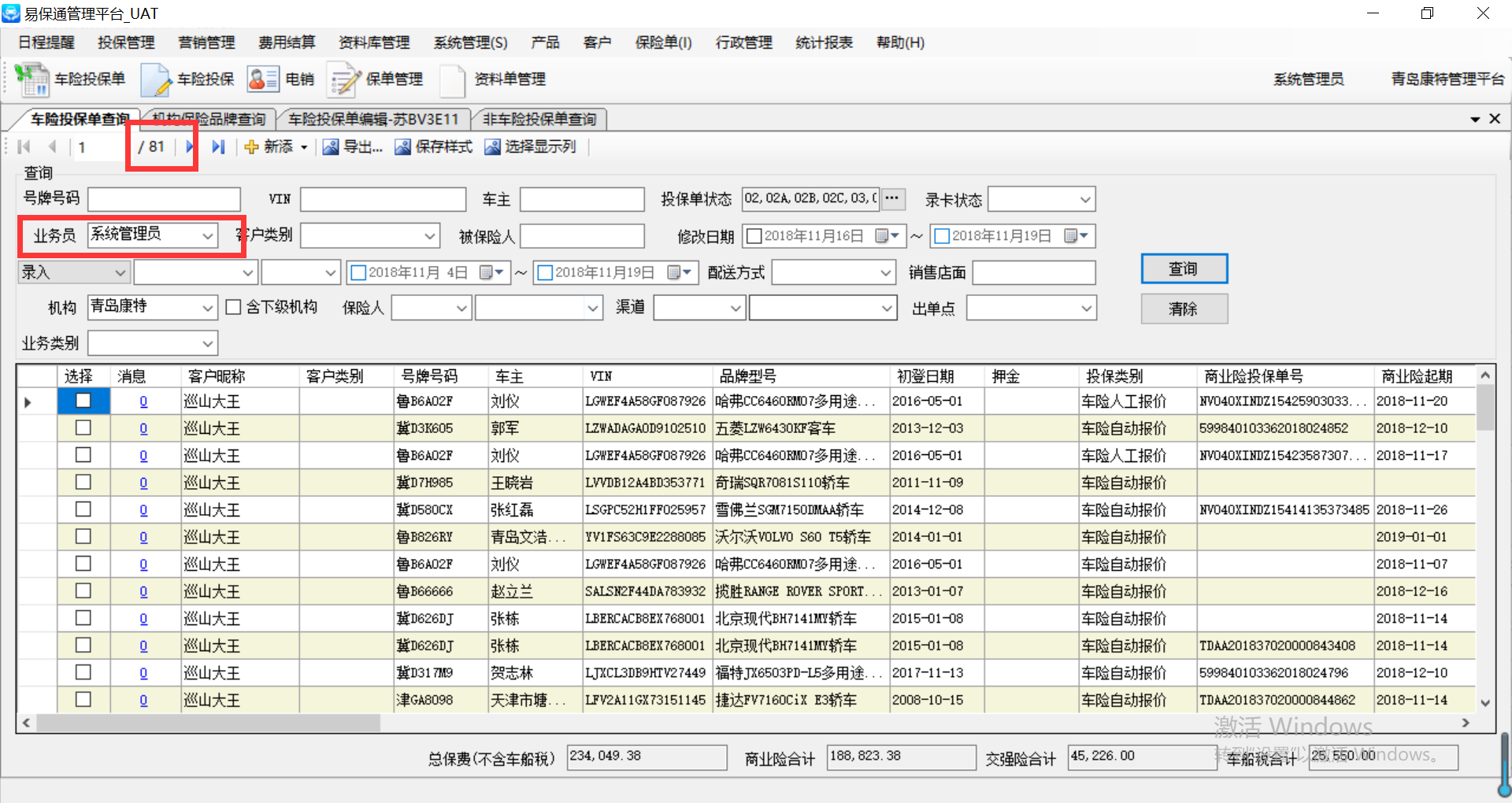
Task: Click the 导出 export icon
Action: (331, 147)
